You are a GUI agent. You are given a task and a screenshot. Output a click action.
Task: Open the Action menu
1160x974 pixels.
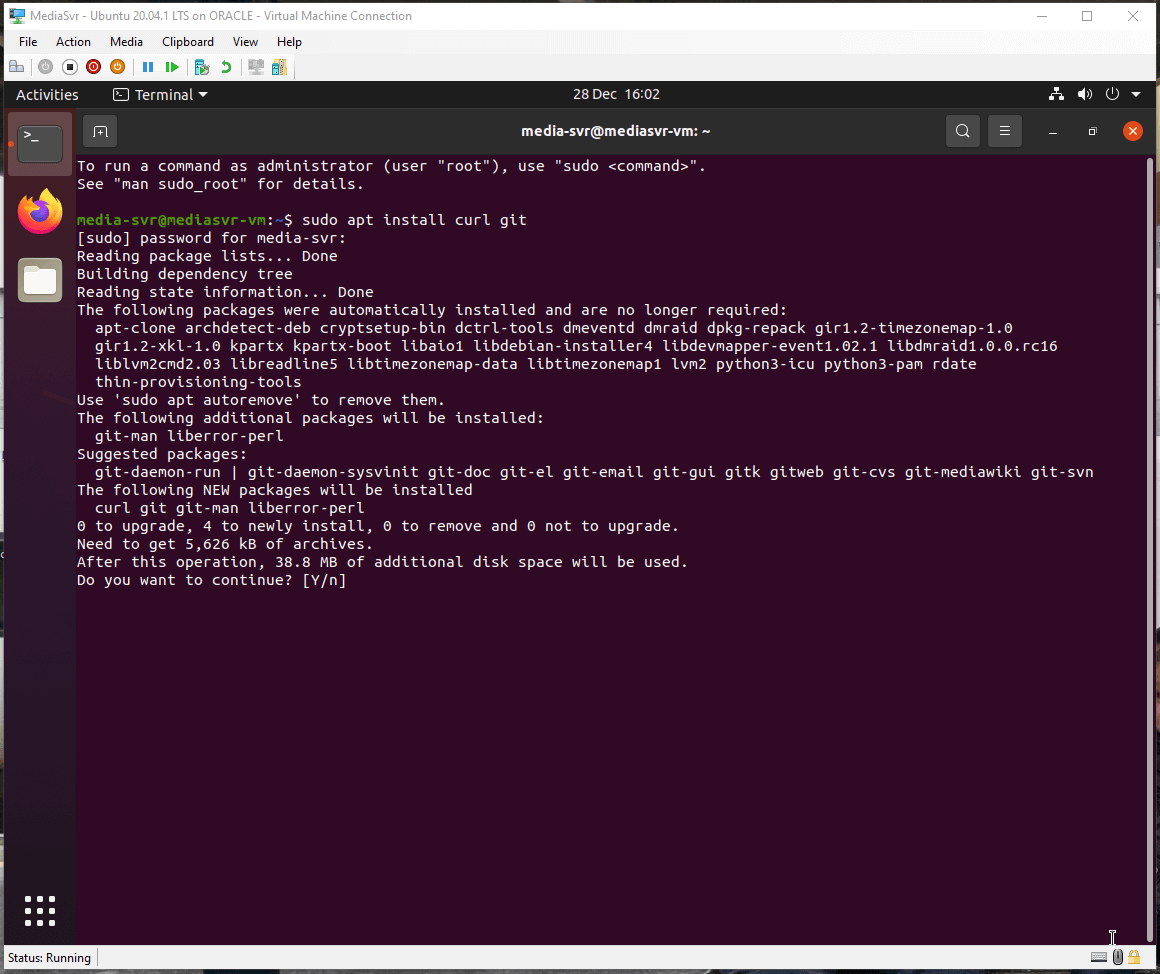coord(73,42)
